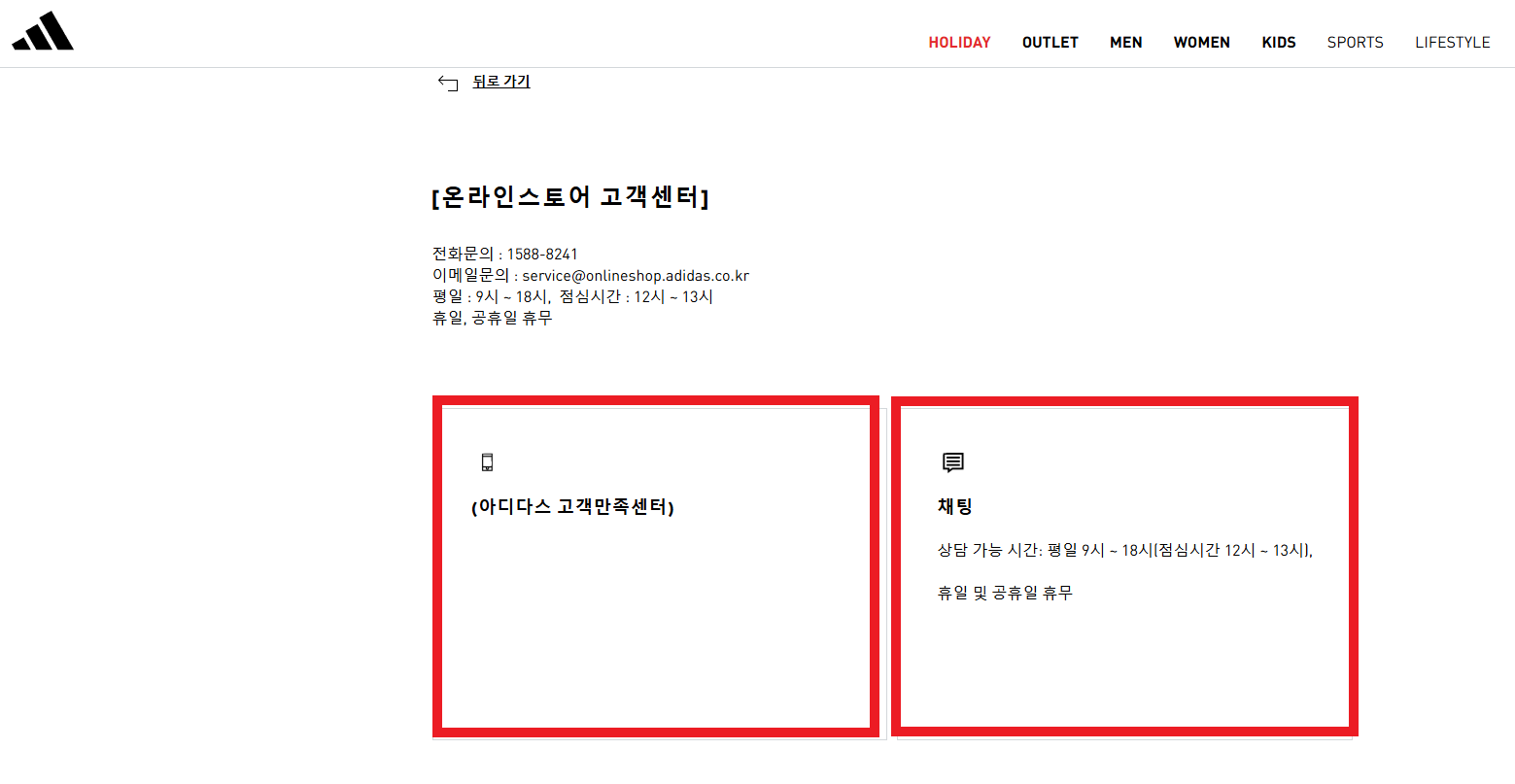Click the adidas logo
This screenshot has height=784, width=1515.
[x=43, y=31]
